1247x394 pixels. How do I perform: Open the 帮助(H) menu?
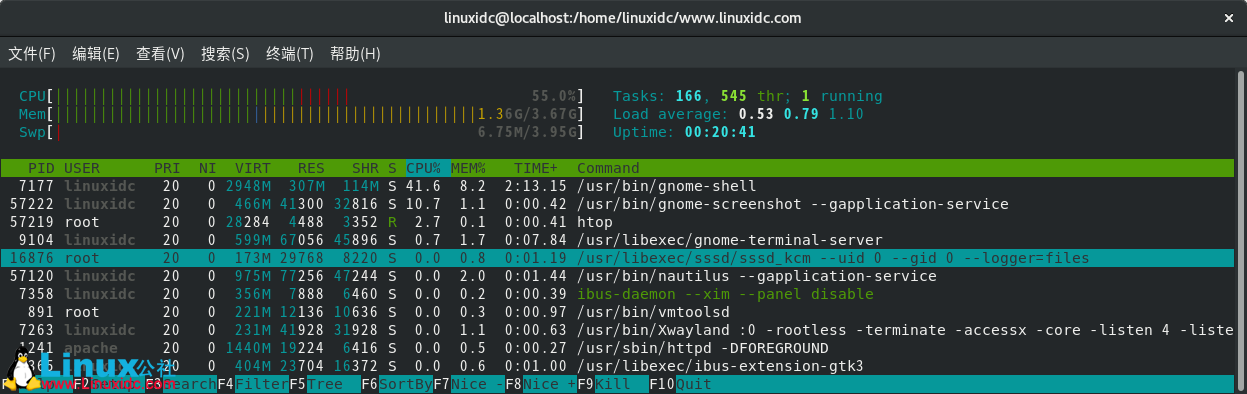[x=355, y=54]
